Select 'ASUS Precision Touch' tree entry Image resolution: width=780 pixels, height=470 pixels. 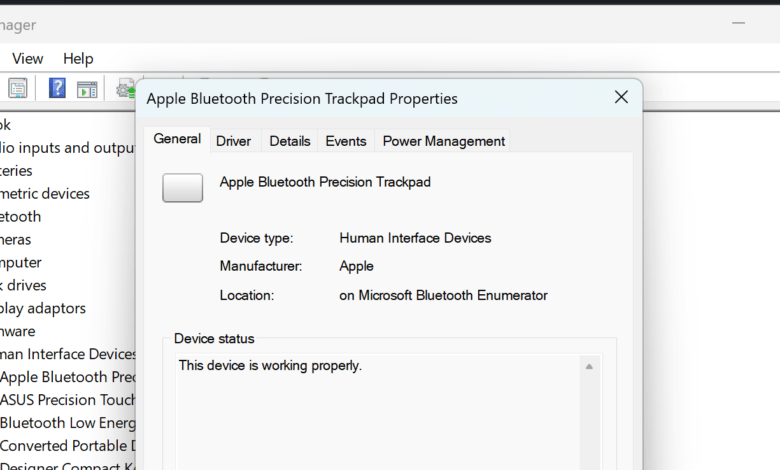coord(68,400)
